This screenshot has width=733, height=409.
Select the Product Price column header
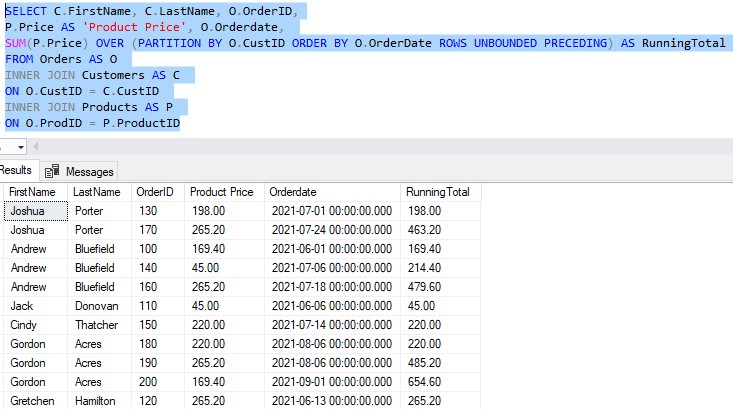point(224,192)
